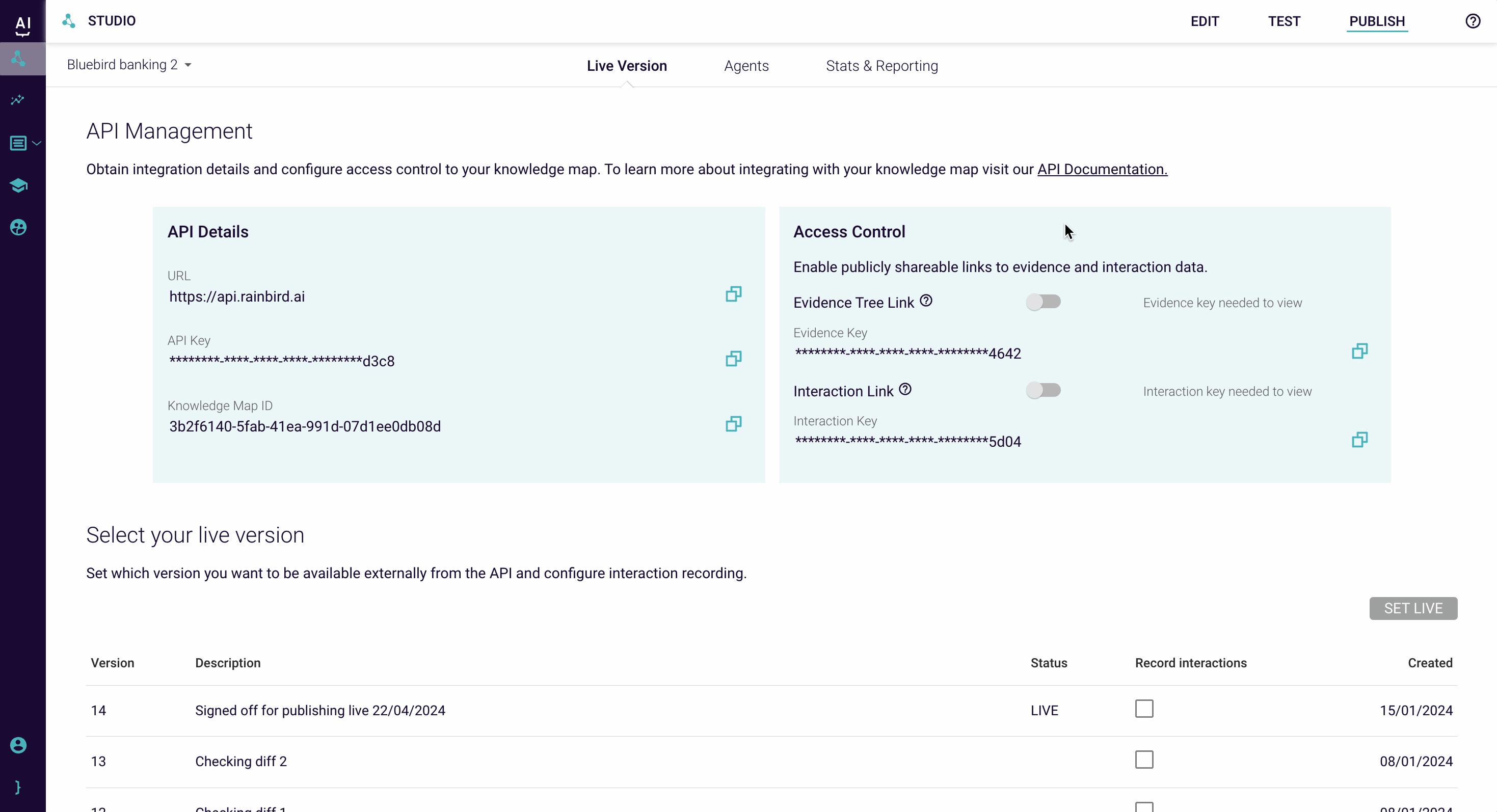
Task: Click the Evidence Tree Link info icon
Action: point(926,301)
